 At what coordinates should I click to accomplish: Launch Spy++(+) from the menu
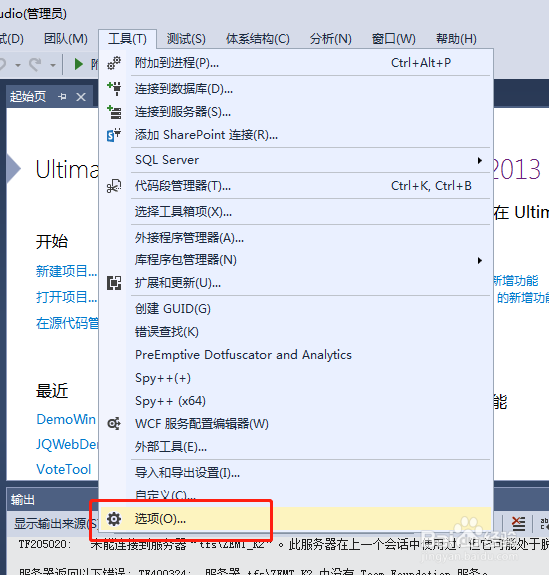296,378
